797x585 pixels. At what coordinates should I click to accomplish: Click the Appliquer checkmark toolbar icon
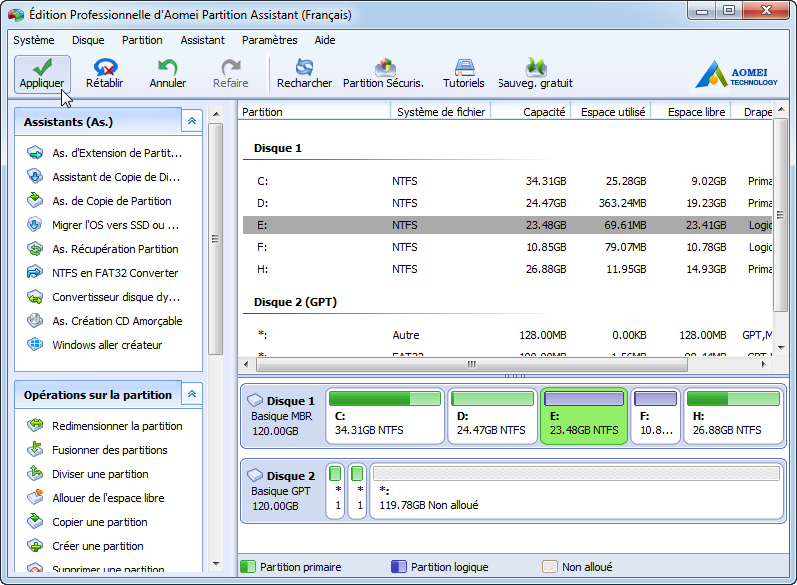(42, 67)
